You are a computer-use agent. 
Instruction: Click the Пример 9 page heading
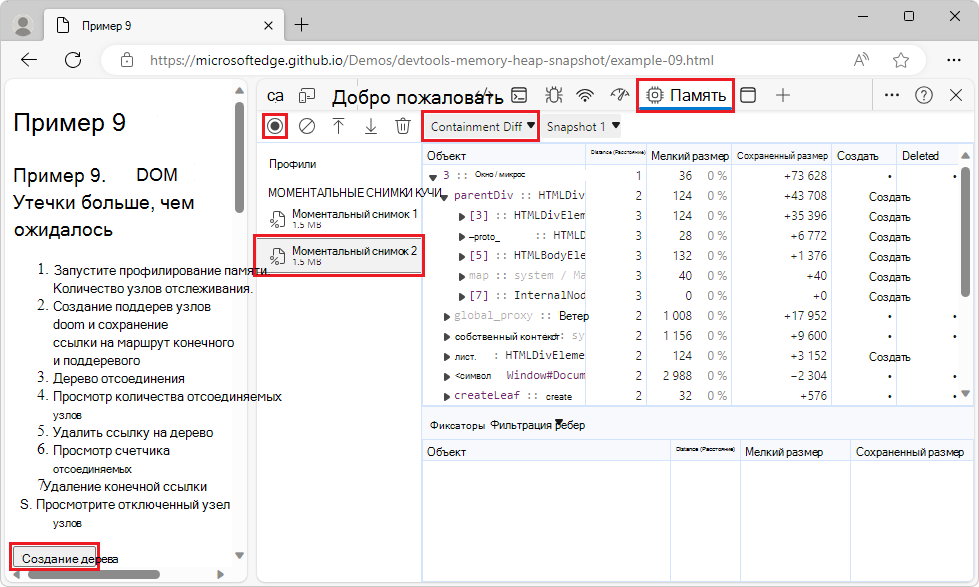(x=69, y=122)
